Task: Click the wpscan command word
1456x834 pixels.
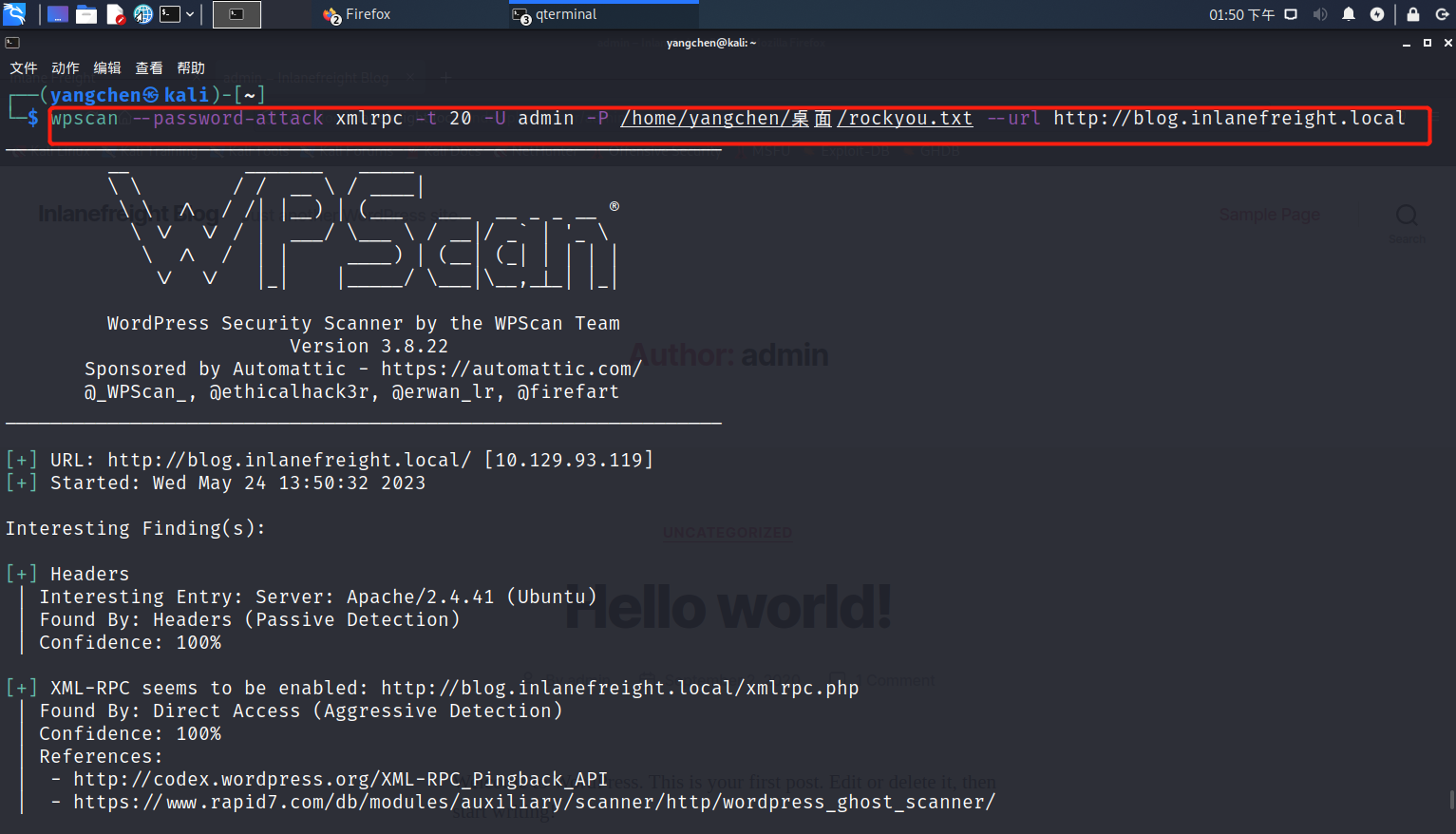Action: click(x=85, y=119)
